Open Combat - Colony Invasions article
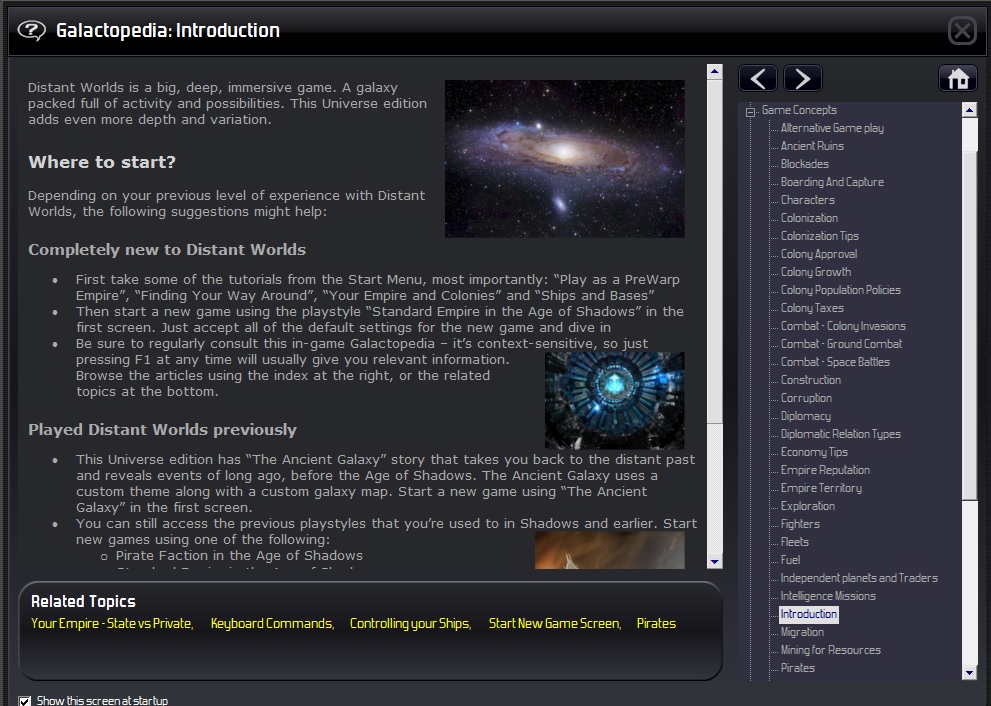This screenshot has width=991, height=706. (x=843, y=326)
